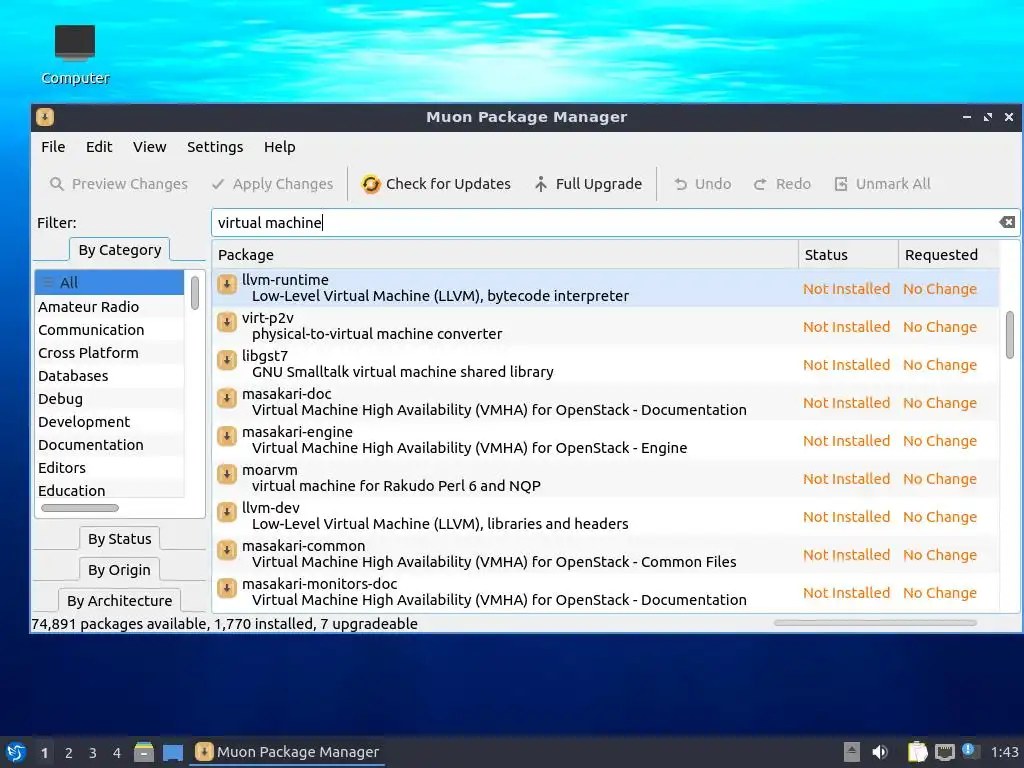Click the libgst7 package icon
Viewport: 1024px width, 768px height.
227,360
